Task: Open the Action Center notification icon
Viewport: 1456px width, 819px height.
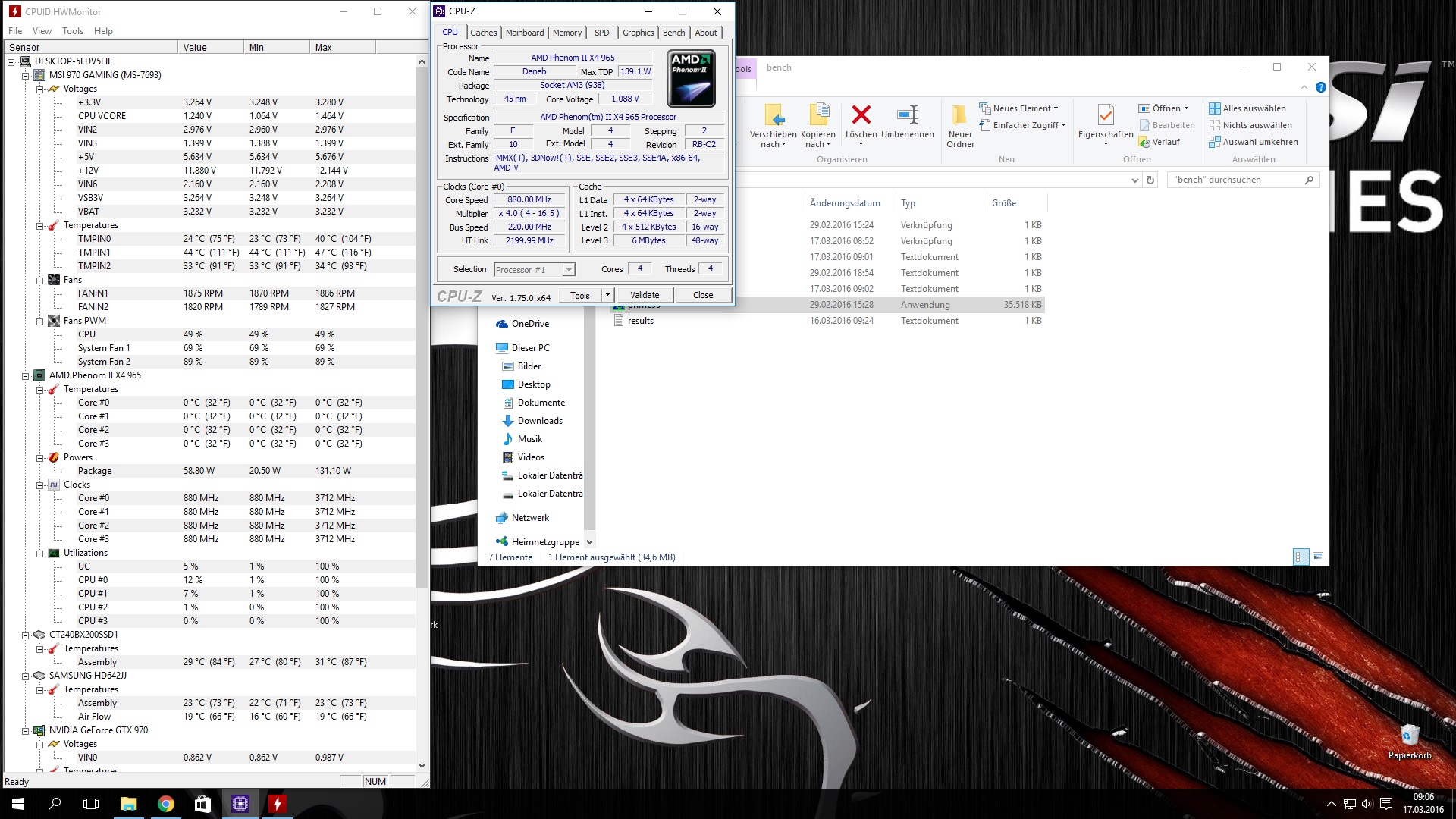Action: (x=1386, y=804)
